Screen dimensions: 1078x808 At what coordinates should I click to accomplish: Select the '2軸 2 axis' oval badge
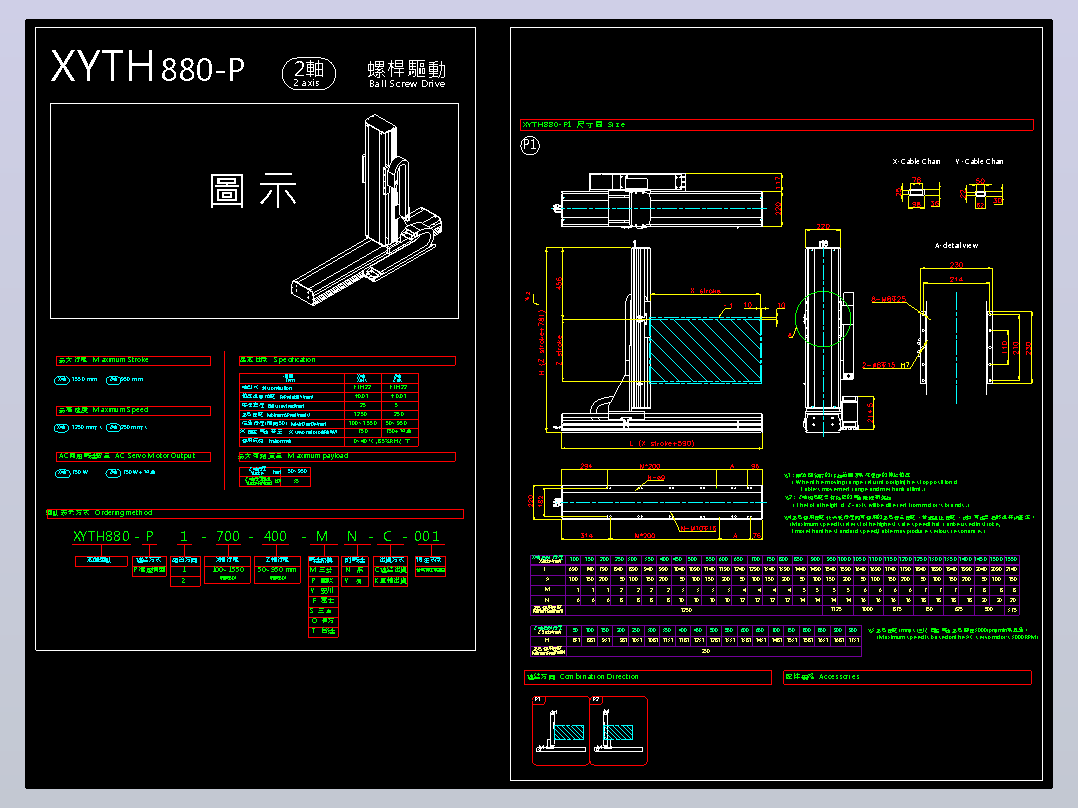(309, 74)
